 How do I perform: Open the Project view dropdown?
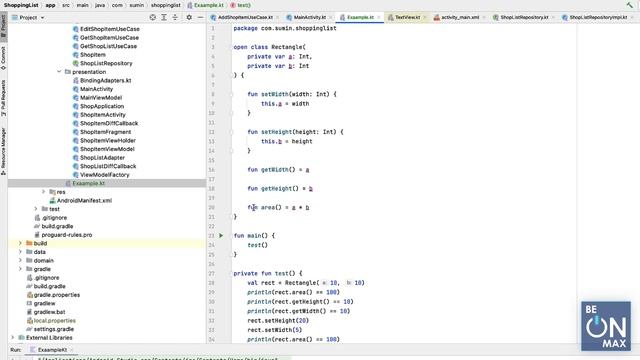coord(28,18)
